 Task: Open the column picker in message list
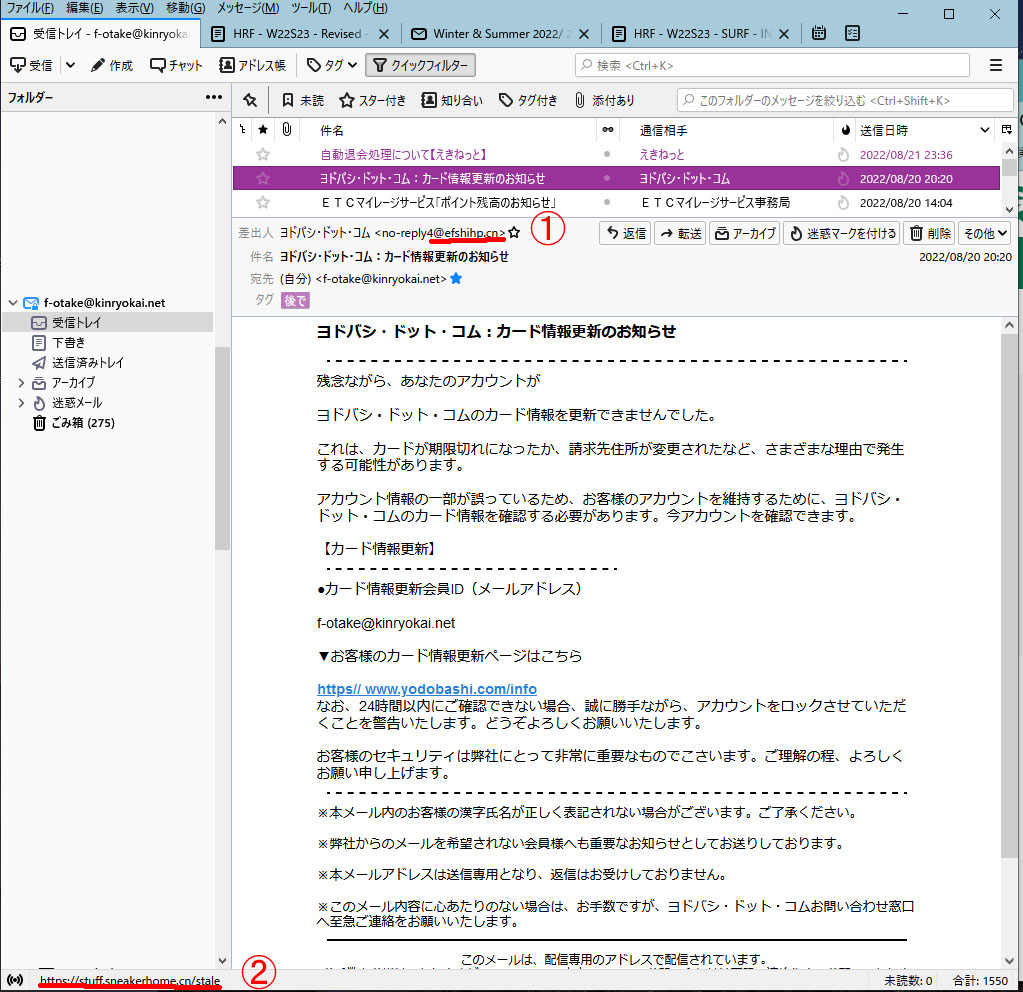tap(1007, 130)
